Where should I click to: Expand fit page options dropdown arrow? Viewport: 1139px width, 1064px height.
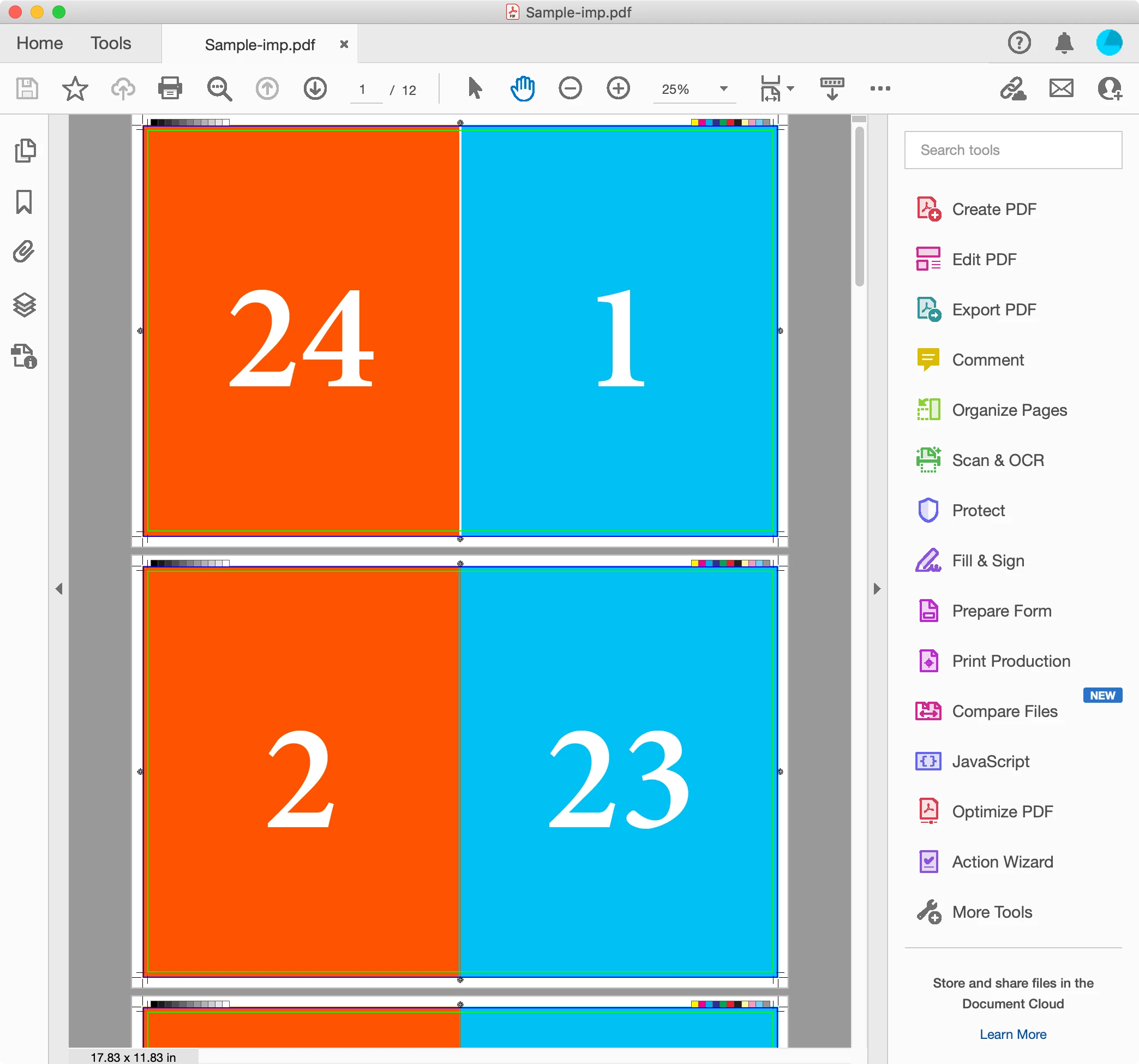(790, 89)
